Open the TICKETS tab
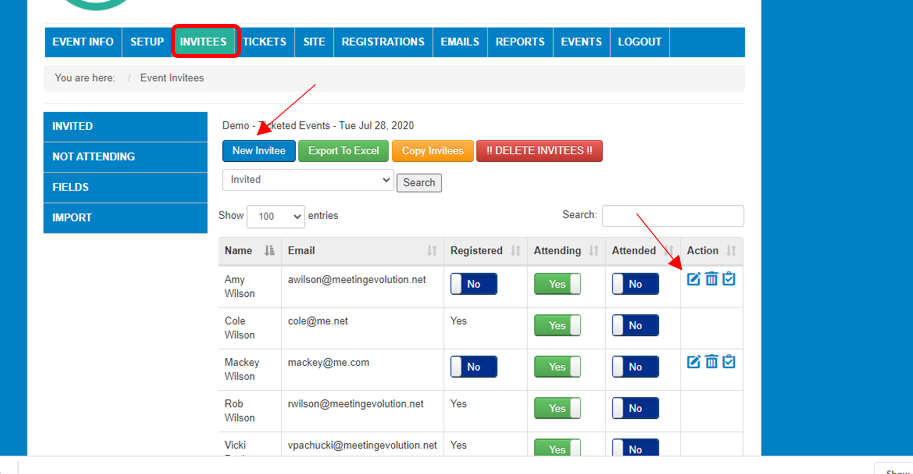Image resolution: width=913 pixels, height=474 pixels. (x=264, y=42)
